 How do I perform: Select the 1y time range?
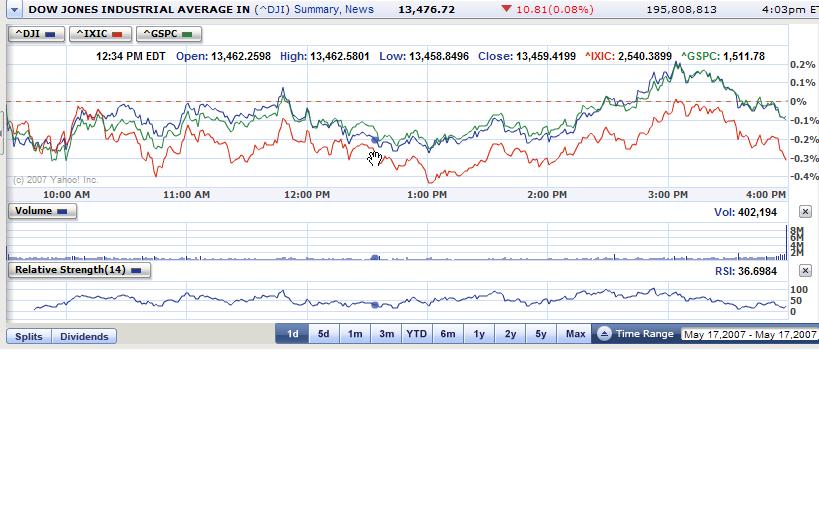click(479, 334)
